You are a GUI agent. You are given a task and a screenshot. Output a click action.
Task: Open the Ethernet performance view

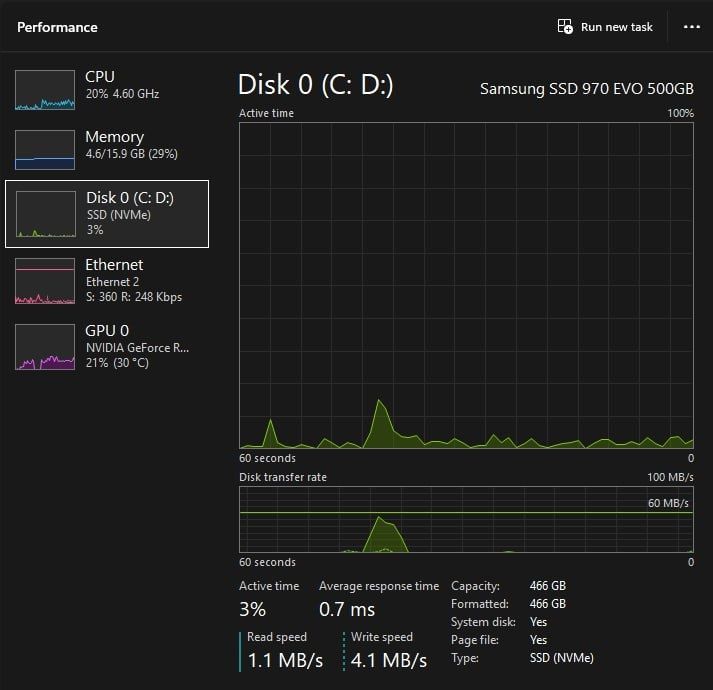(107, 281)
